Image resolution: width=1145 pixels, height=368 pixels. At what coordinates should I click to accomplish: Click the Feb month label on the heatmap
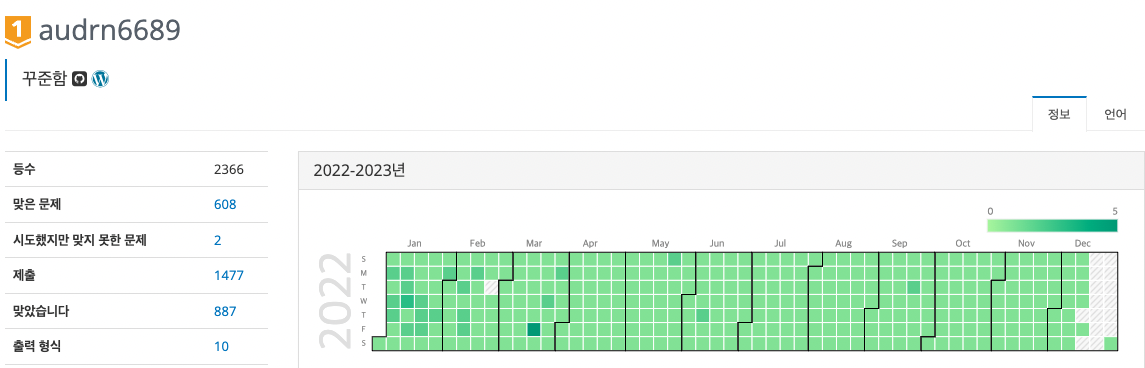(x=478, y=243)
